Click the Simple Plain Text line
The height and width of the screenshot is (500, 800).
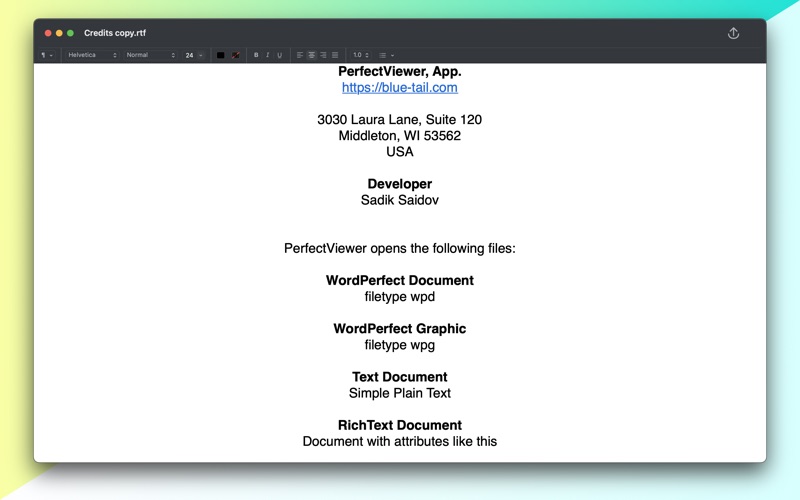(399, 393)
